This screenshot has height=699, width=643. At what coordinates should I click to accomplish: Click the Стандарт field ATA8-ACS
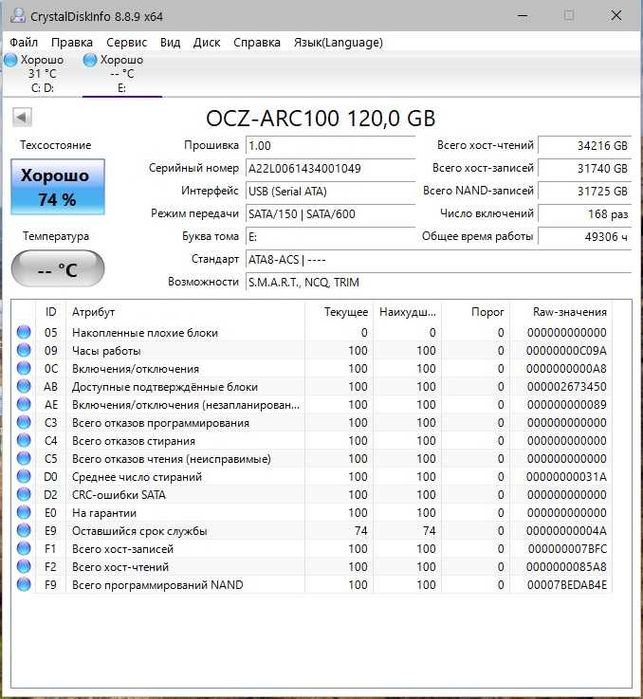(x=439, y=259)
